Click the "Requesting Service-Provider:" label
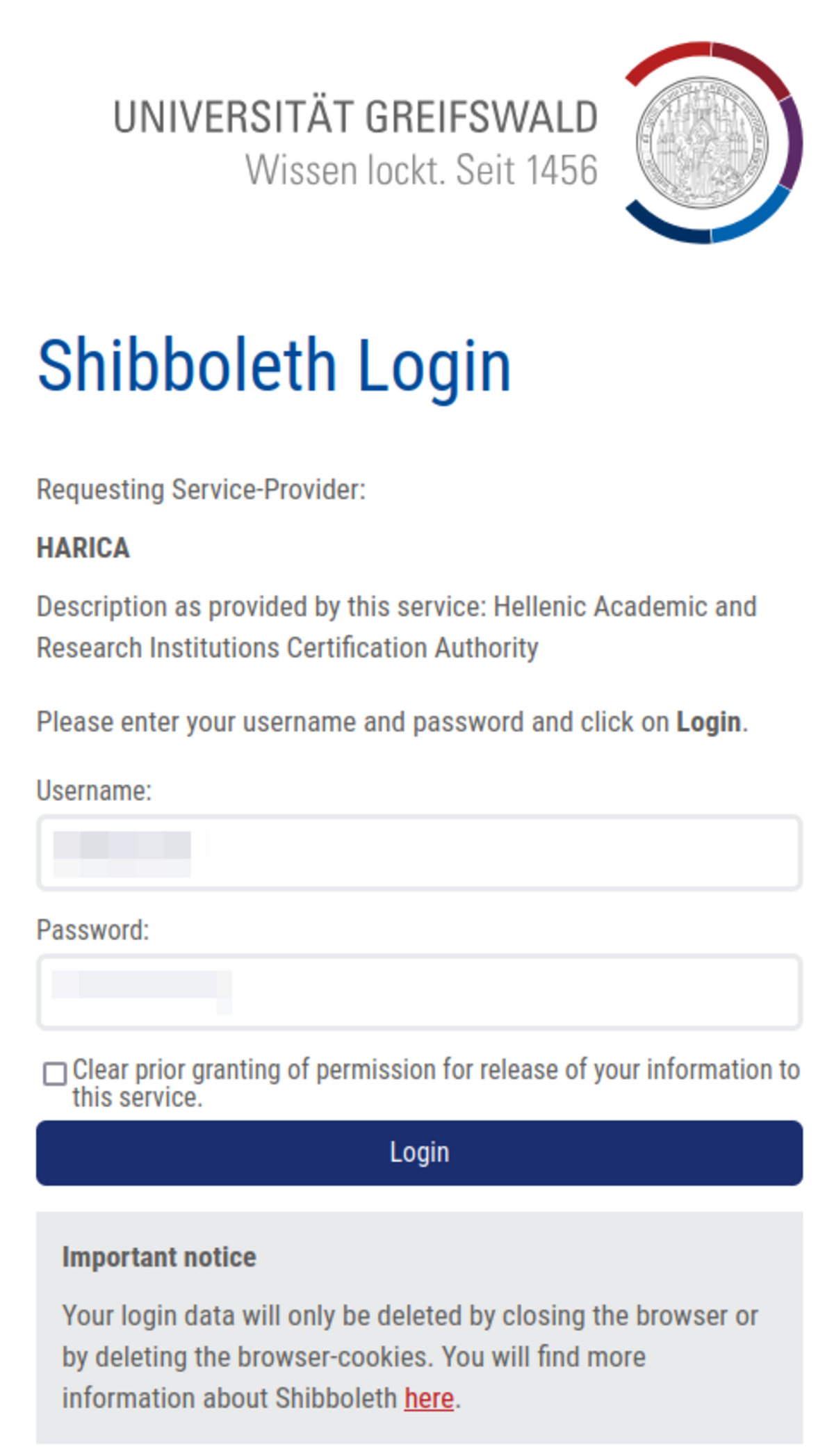Viewport: 834px width, 1456px height. pos(201,490)
